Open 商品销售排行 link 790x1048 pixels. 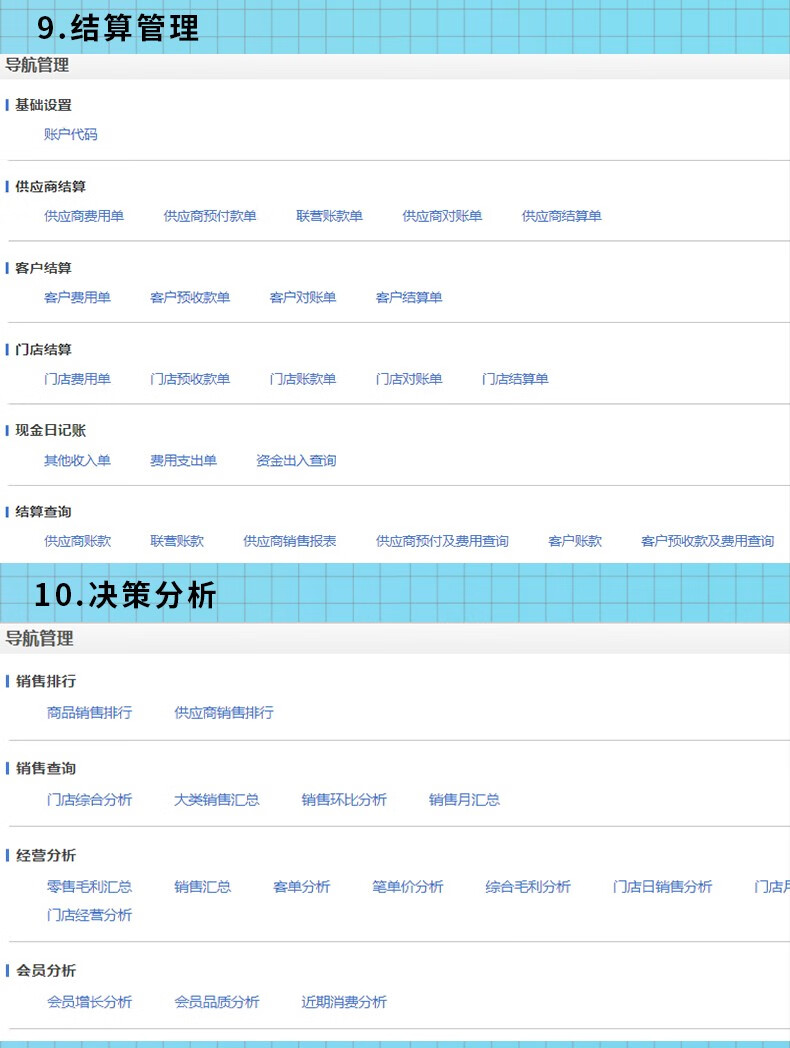pyautogui.click(x=89, y=713)
